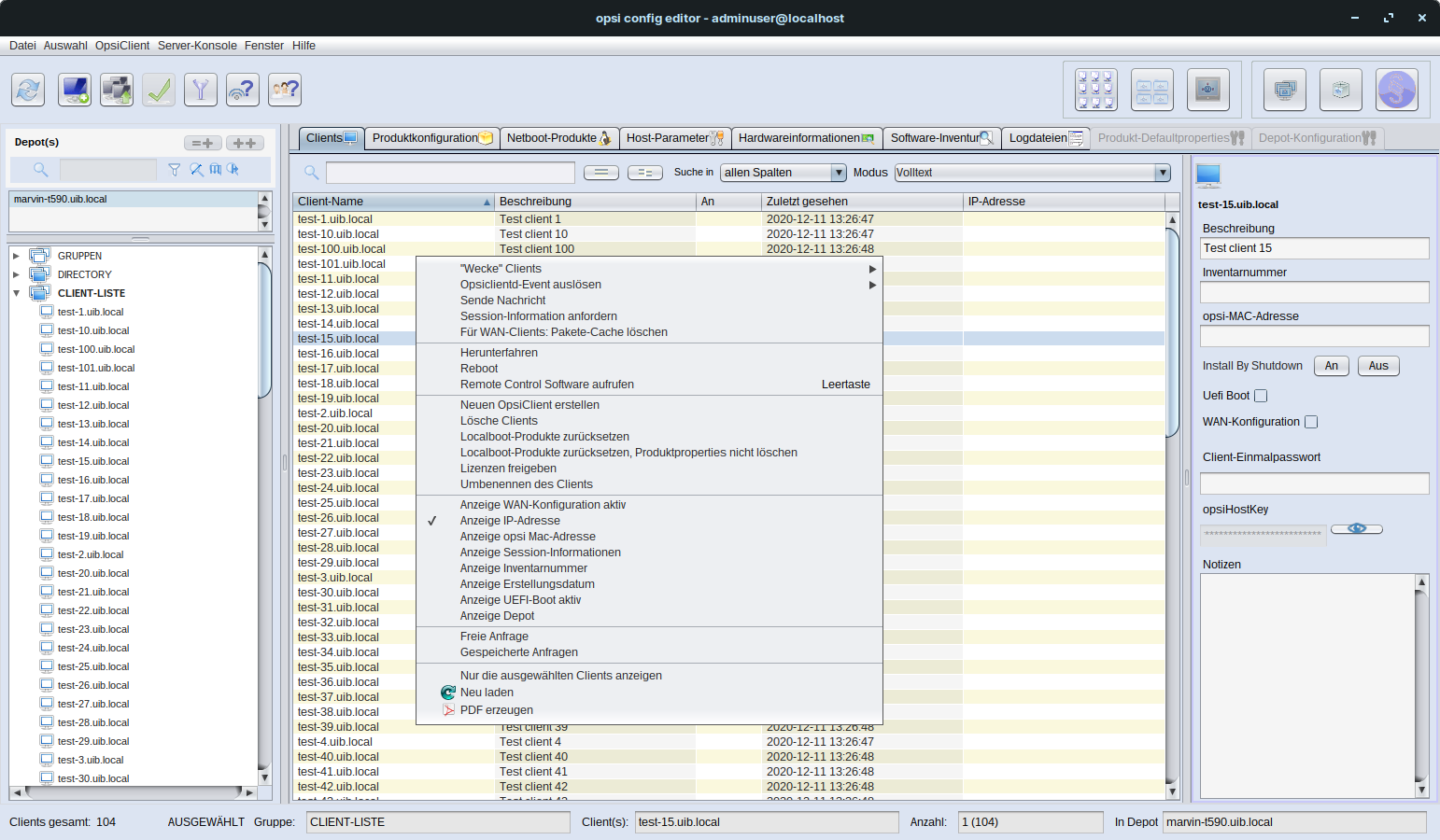Viewport: 1440px width, 840px height.
Task: Click the client search text field
Action: coord(450,173)
